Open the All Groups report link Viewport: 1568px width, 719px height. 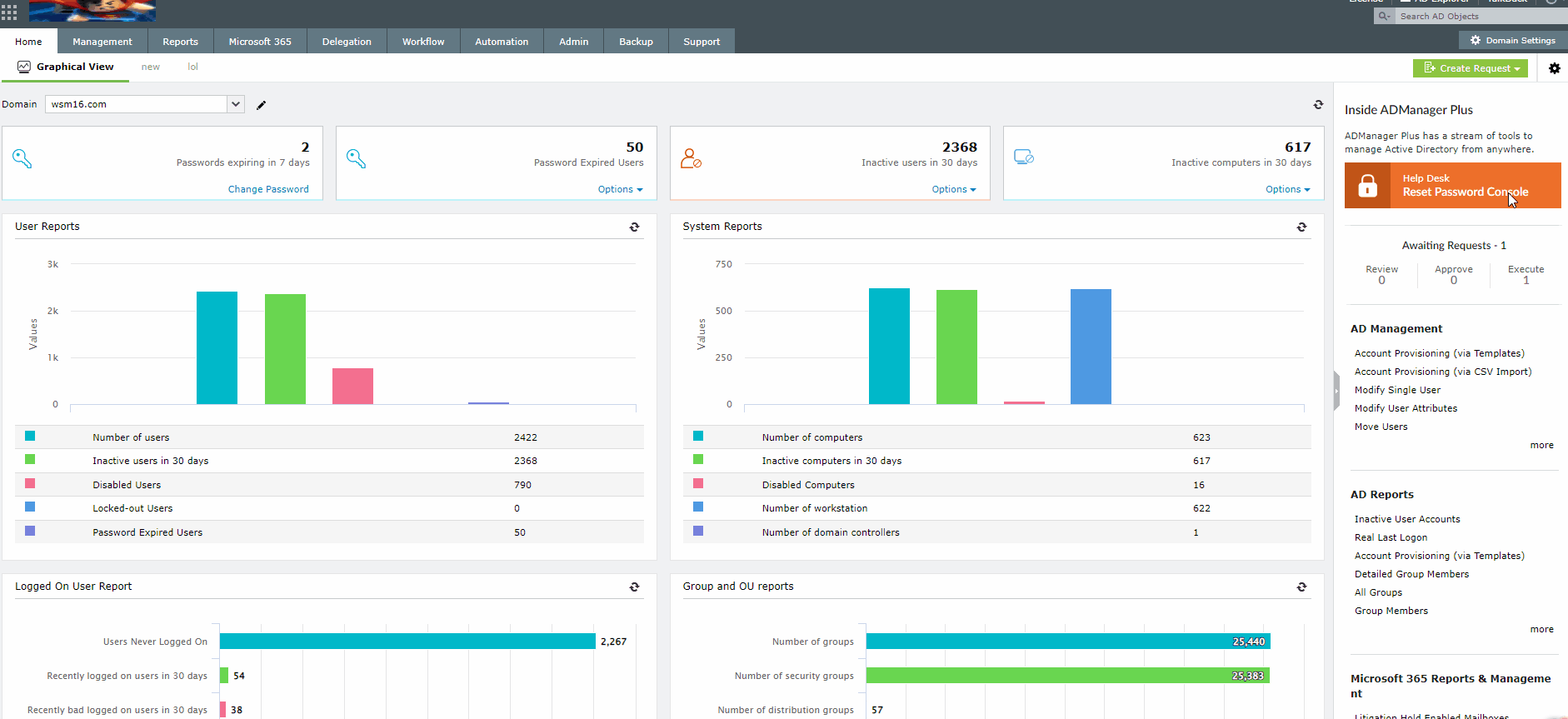coord(1378,592)
